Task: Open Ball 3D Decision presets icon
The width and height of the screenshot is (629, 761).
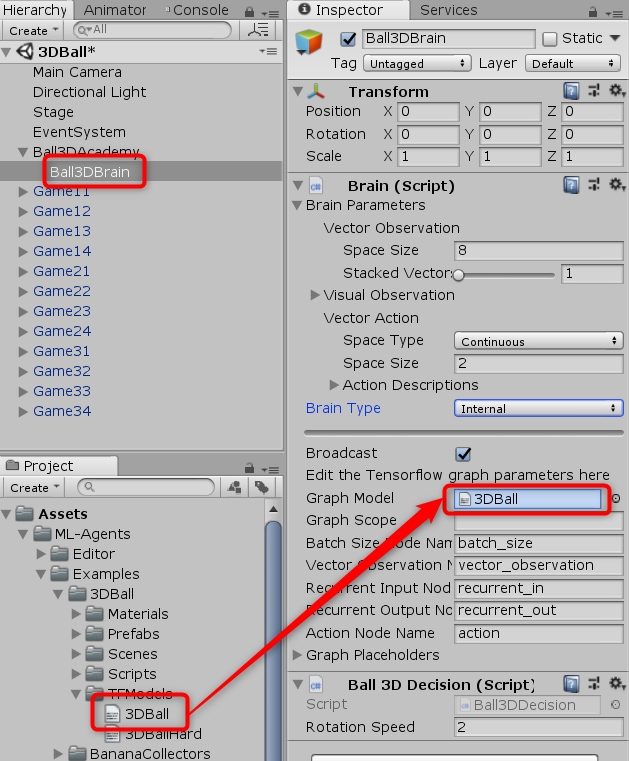Action: pos(594,683)
